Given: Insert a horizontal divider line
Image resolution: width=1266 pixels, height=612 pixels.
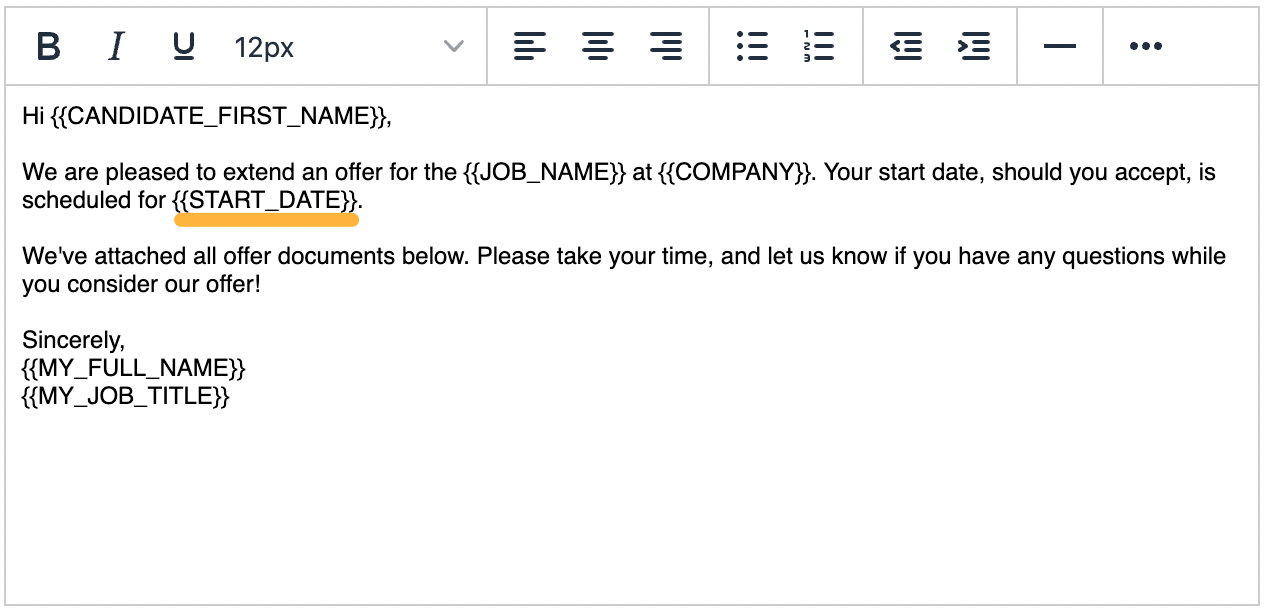Looking at the screenshot, I should [x=1060, y=46].
